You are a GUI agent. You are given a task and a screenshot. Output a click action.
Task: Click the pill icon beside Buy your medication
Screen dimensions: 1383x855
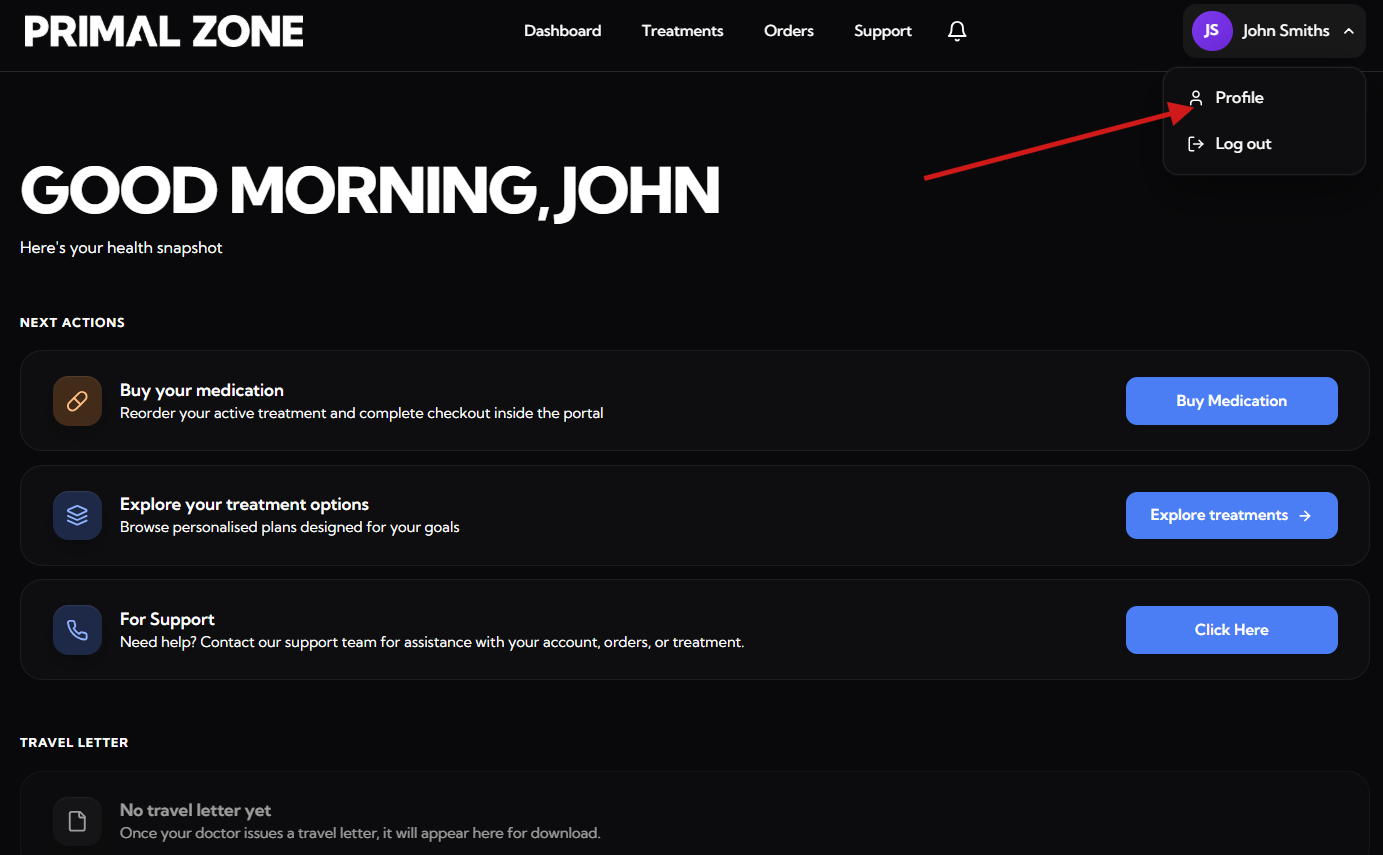click(77, 401)
